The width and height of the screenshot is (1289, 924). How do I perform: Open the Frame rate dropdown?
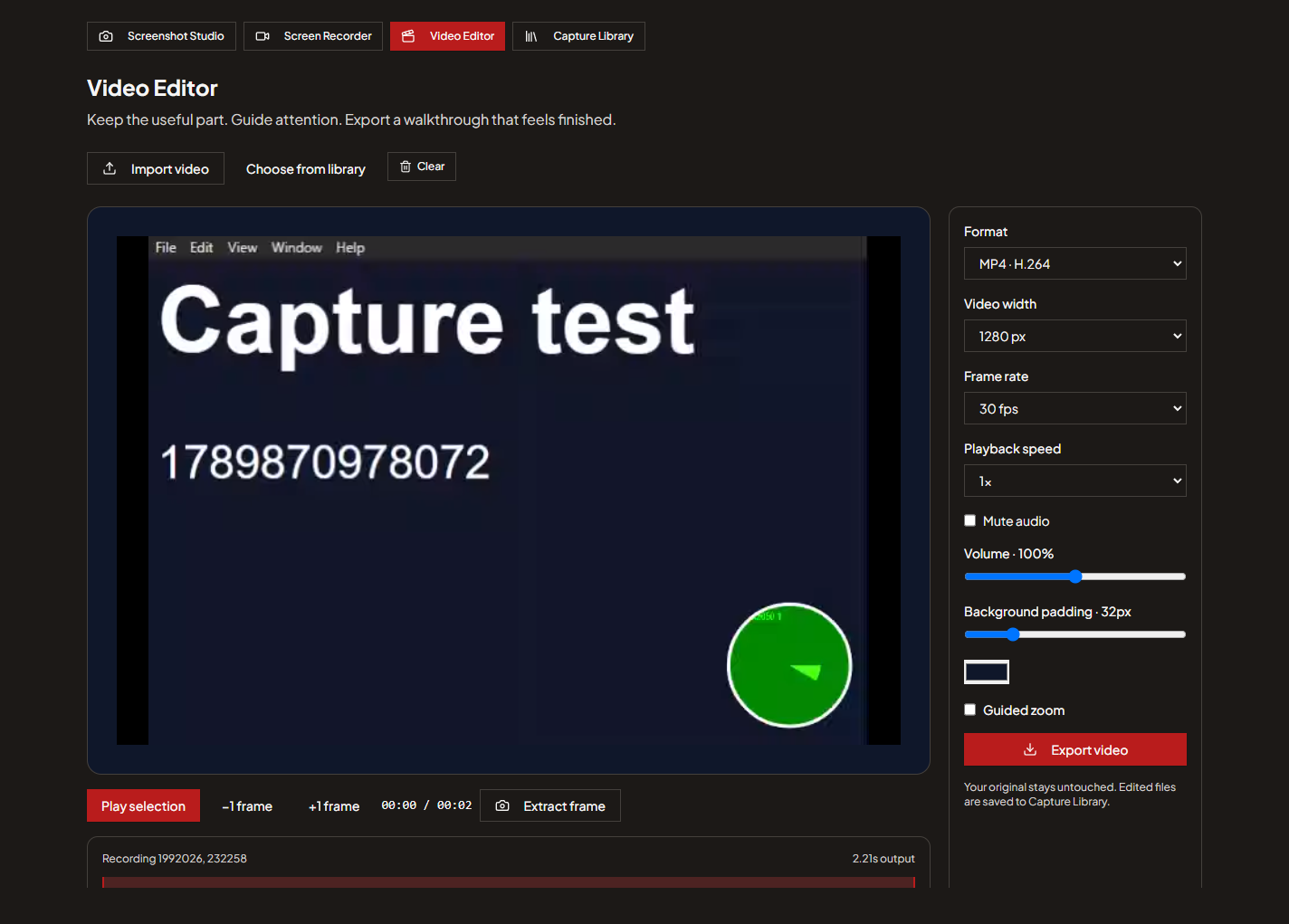pyautogui.click(x=1075, y=408)
